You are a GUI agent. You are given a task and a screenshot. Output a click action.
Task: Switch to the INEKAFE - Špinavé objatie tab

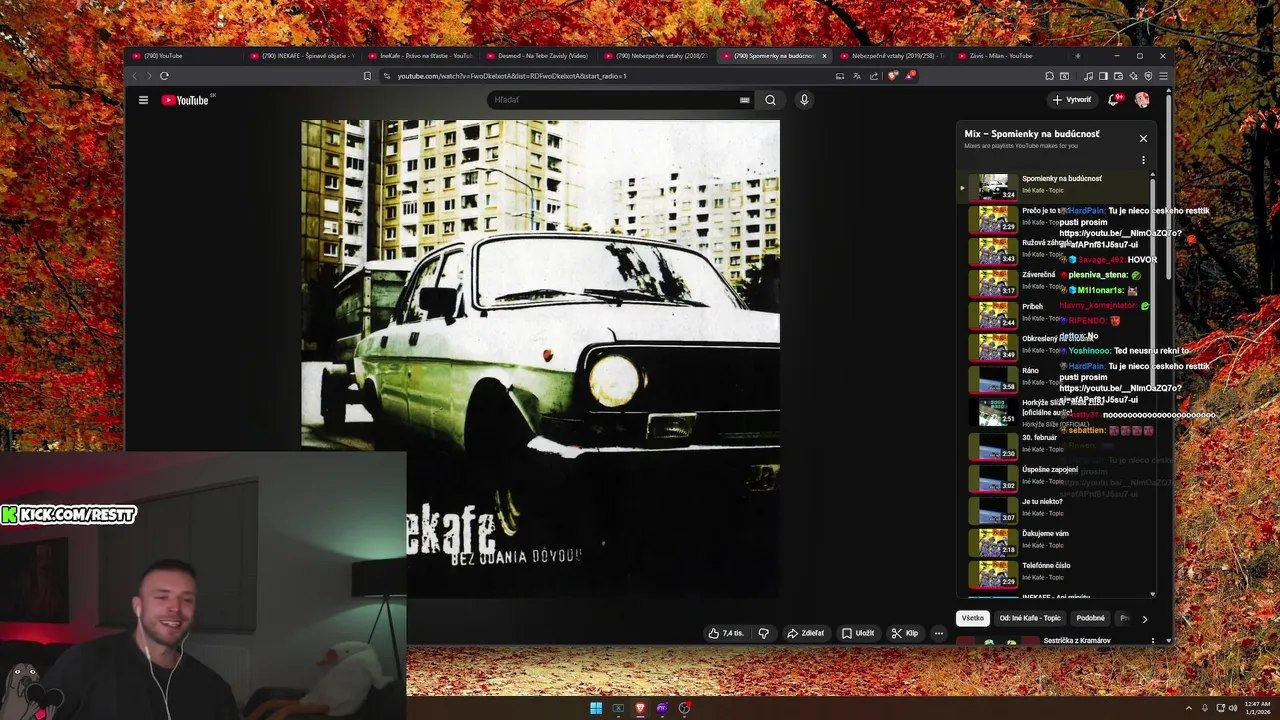tap(301, 56)
